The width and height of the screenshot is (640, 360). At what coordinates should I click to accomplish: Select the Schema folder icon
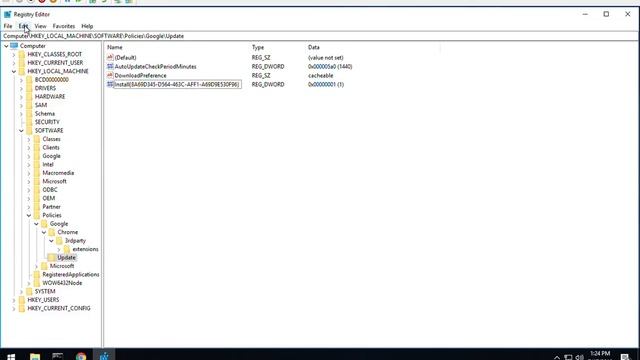[x=29, y=113]
